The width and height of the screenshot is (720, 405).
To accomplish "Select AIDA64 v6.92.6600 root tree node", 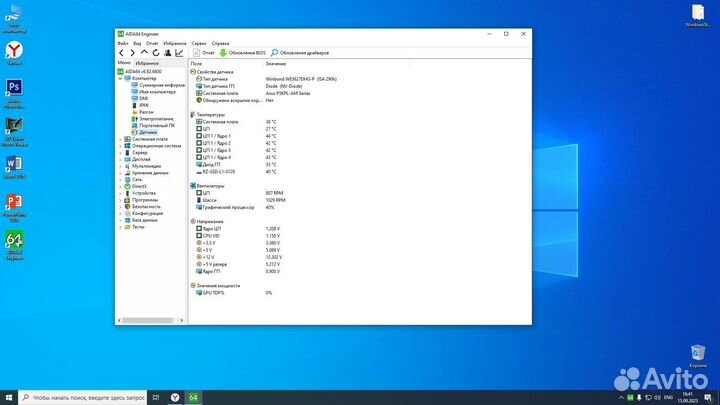I will coord(140,72).
